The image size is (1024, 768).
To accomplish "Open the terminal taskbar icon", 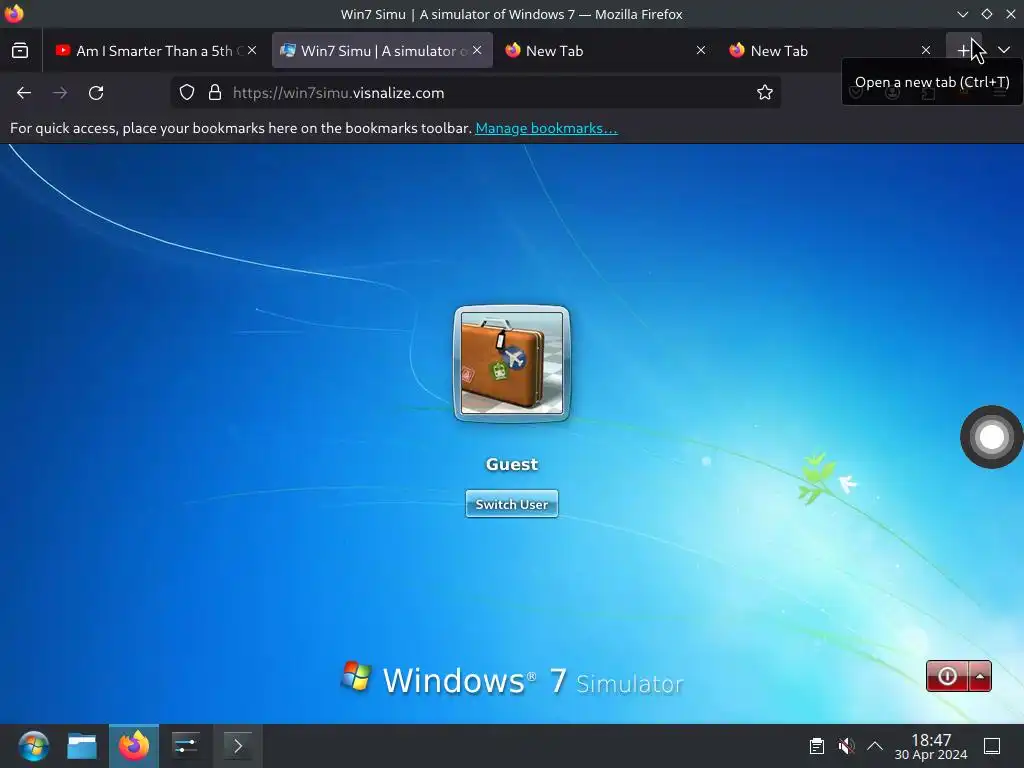I will pyautogui.click(x=238, y=746).
